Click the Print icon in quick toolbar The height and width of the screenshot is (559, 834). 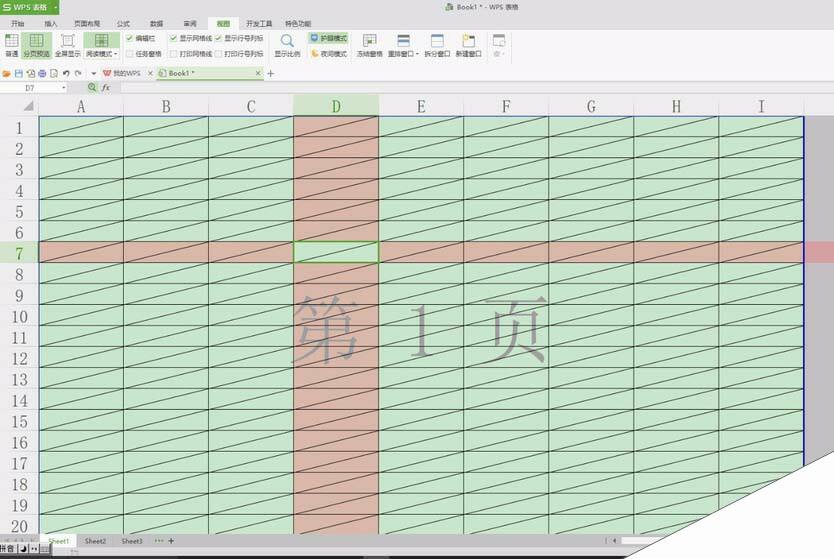[42, 73]
